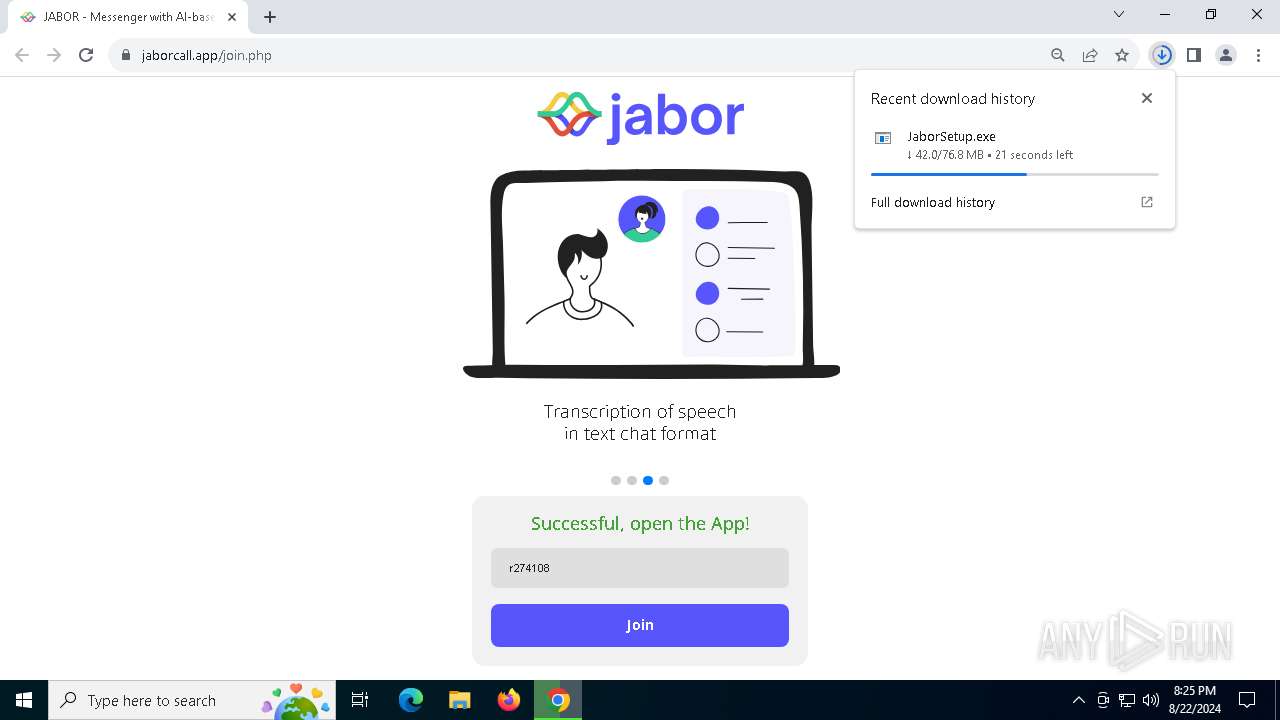Open the Windows Start menu
The width and height of the screenshot is (1280, 720).
[x=24, y=700]
